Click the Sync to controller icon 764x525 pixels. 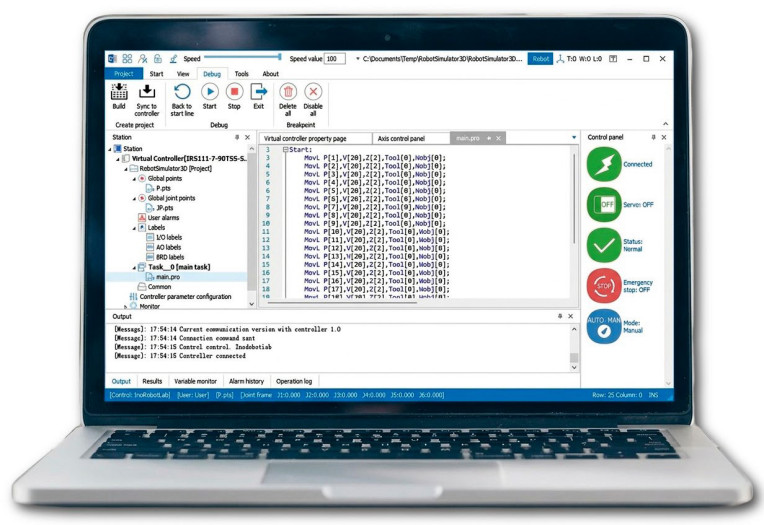pyautogui.click(x=147, y=91)
